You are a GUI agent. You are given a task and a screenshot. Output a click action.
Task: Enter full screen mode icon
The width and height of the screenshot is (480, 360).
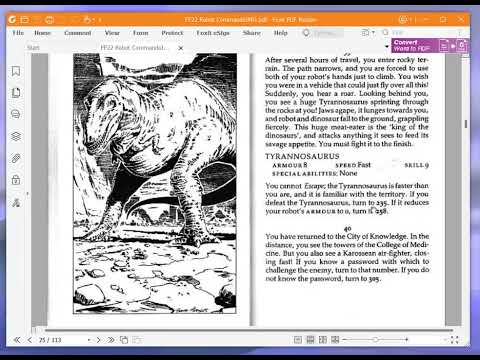[x=454, y=340]
